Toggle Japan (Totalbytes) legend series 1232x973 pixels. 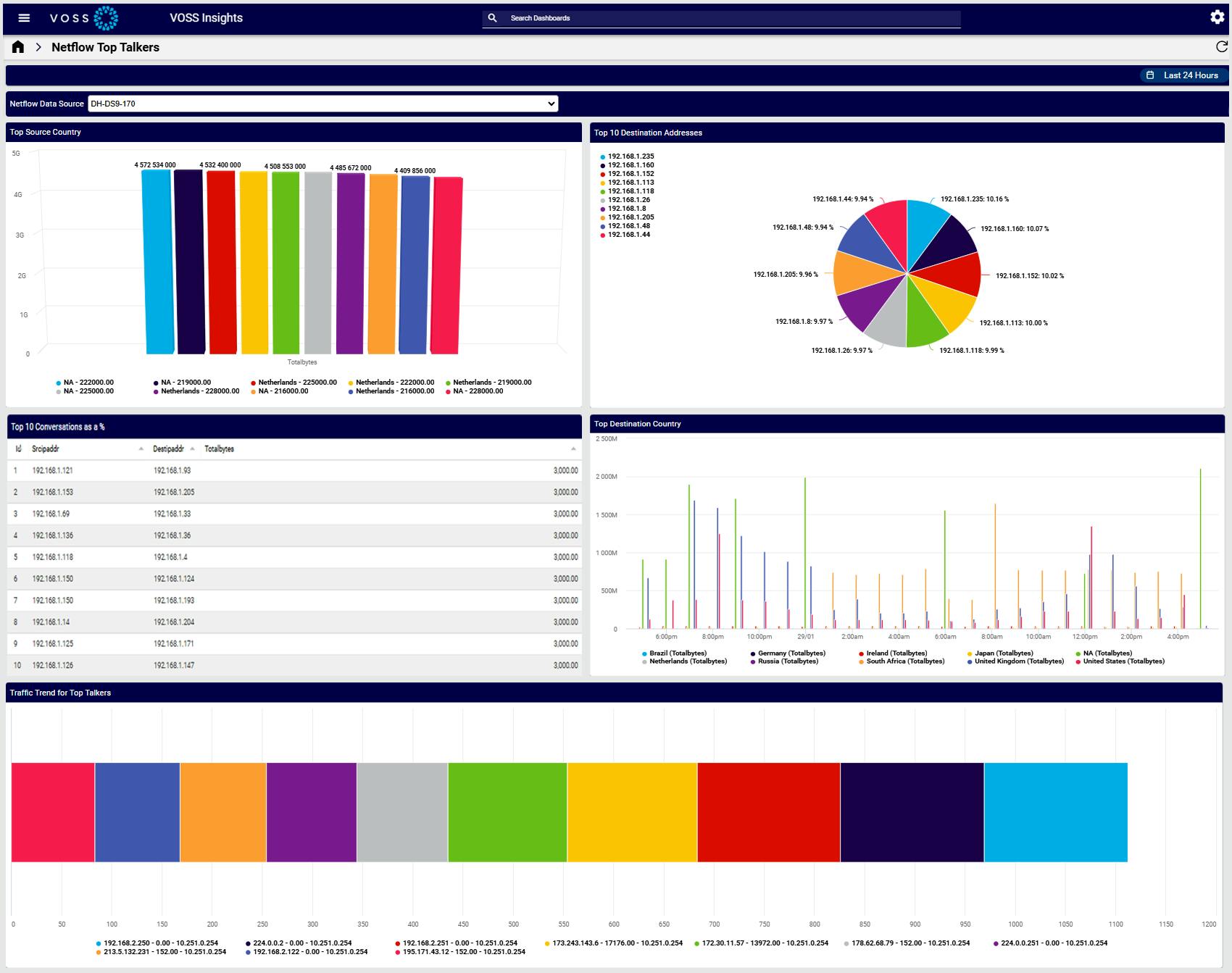point(1000,653)
